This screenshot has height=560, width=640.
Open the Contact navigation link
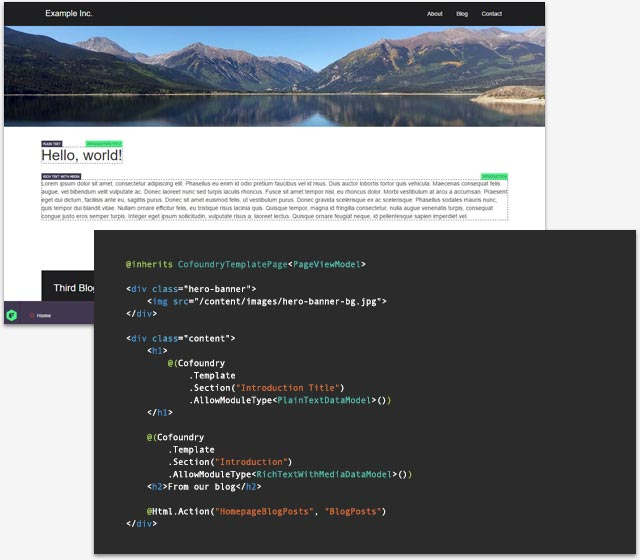[491, 14]
